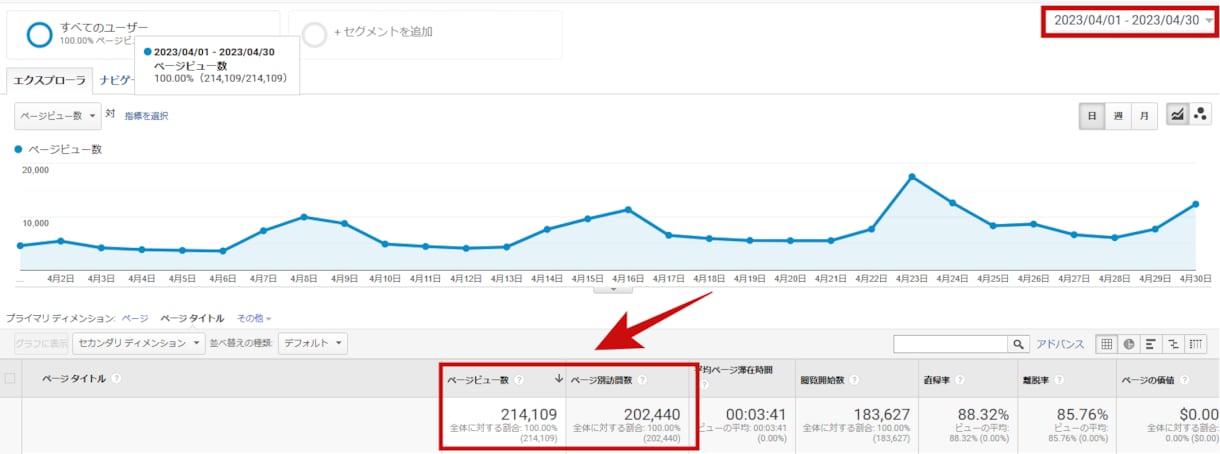Click + セグメントを追加 to add segment

tap(382, 32)
